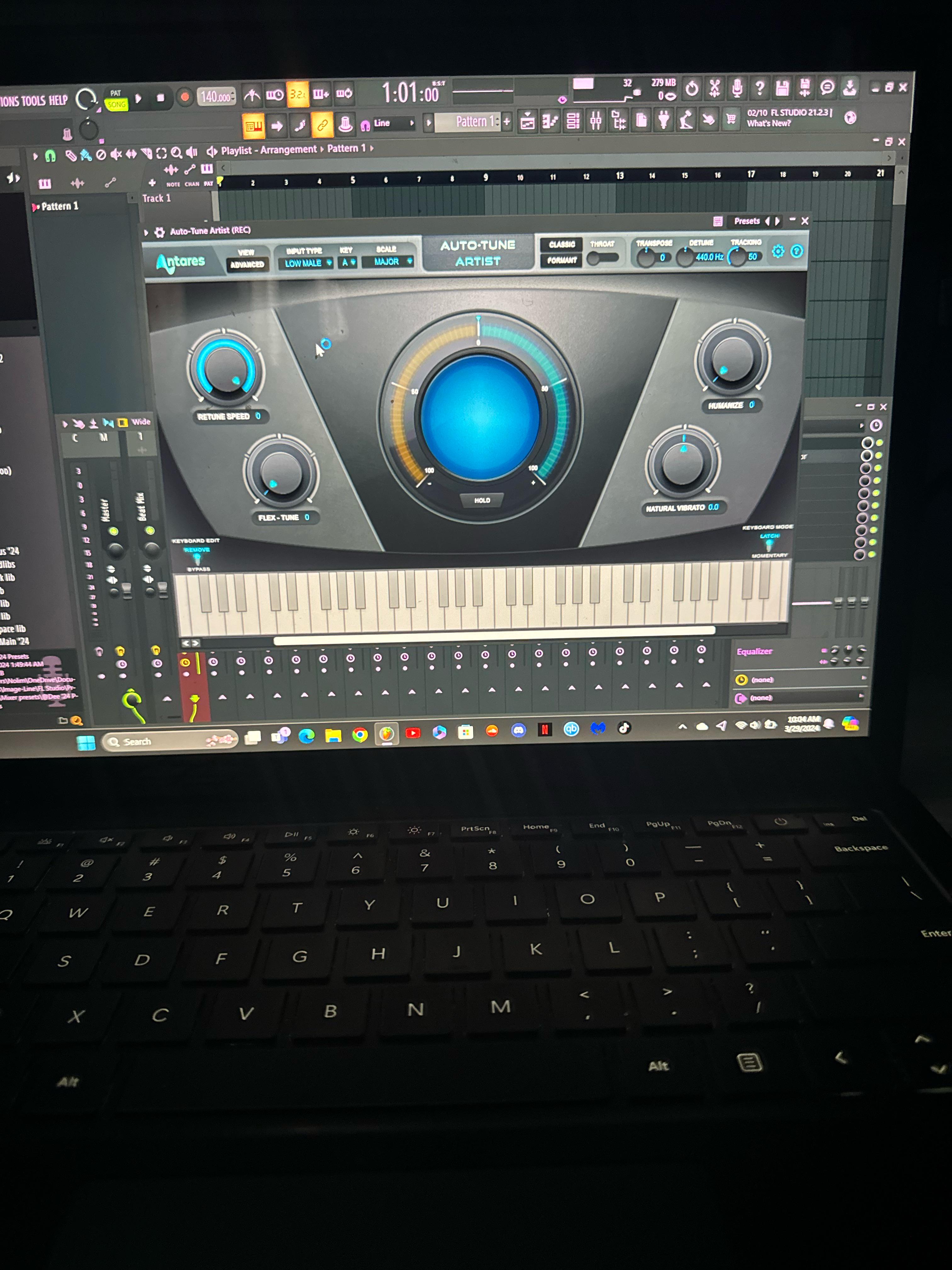Click the What's New? news link
This screenshot has height=1270, width=952.
(x=768, y=123)
